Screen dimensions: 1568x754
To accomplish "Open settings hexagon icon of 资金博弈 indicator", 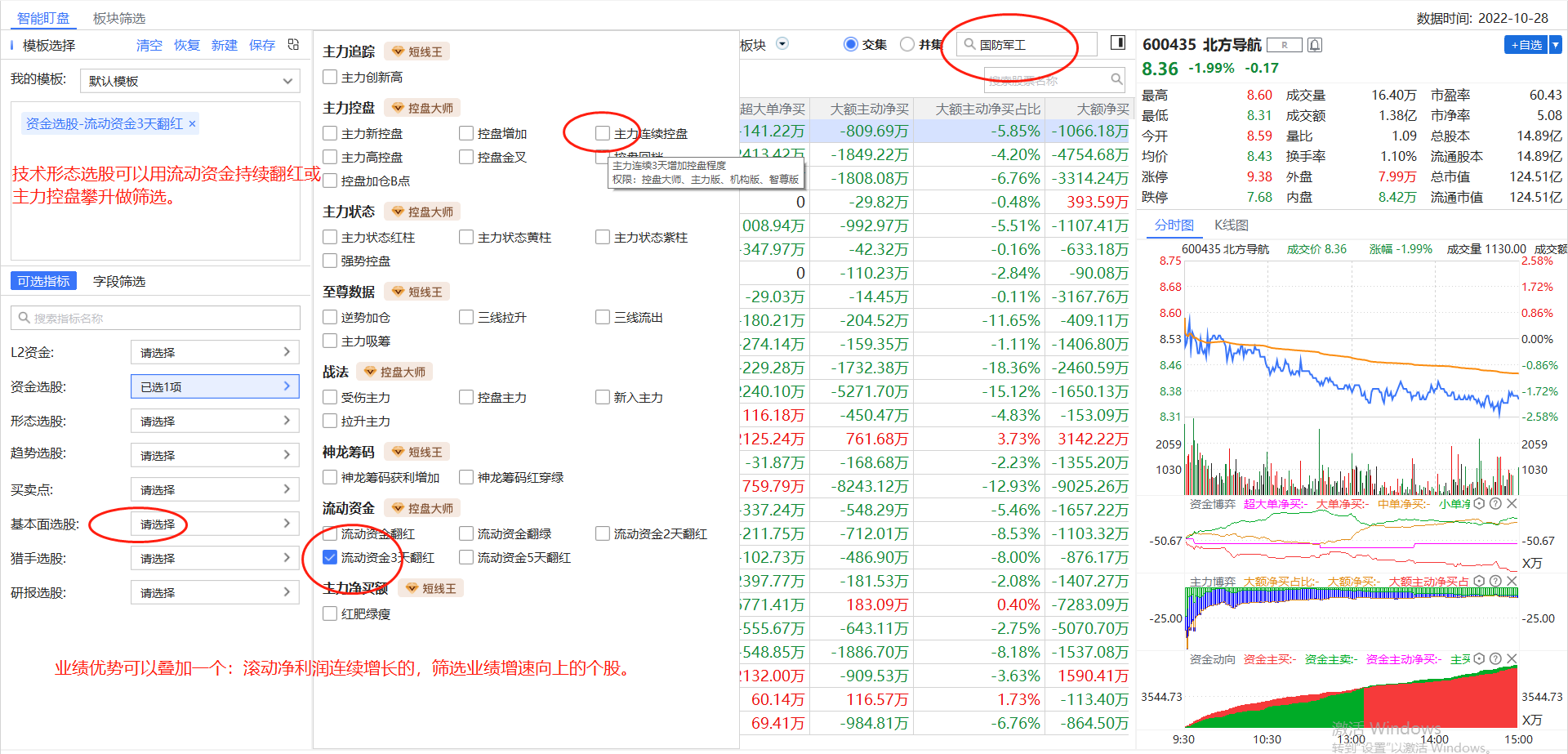I will pos(1479,504).
